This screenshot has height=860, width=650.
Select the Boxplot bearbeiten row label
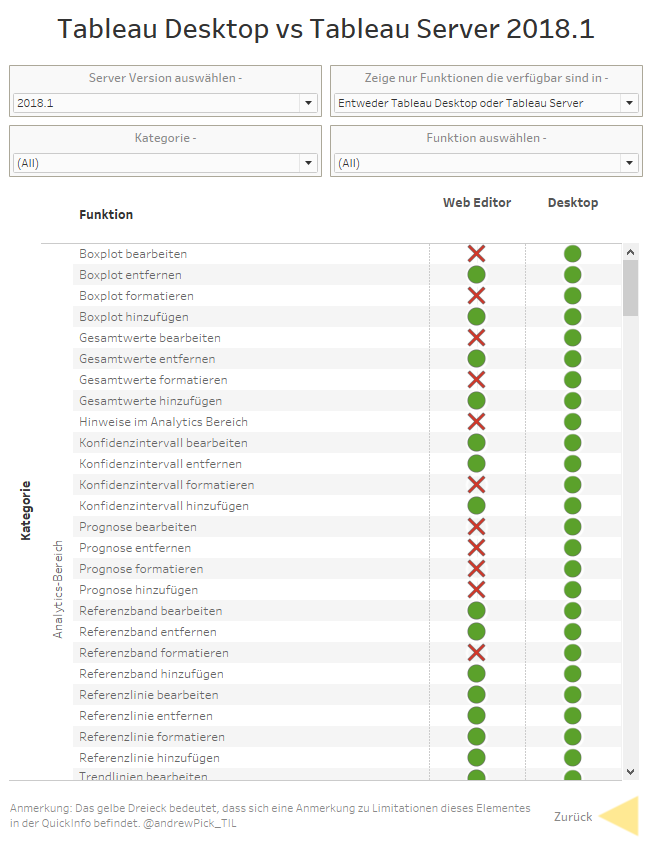pyautogui.click(x=133, y=254)
